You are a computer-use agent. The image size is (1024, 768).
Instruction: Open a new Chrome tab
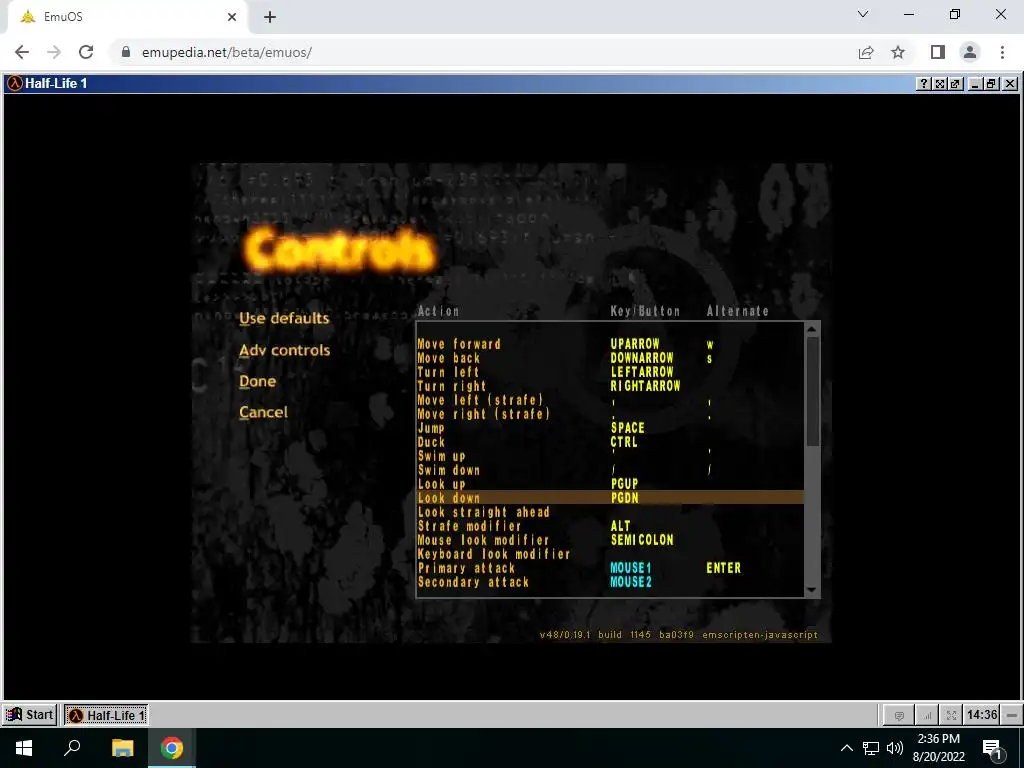(x=270, y=17)
